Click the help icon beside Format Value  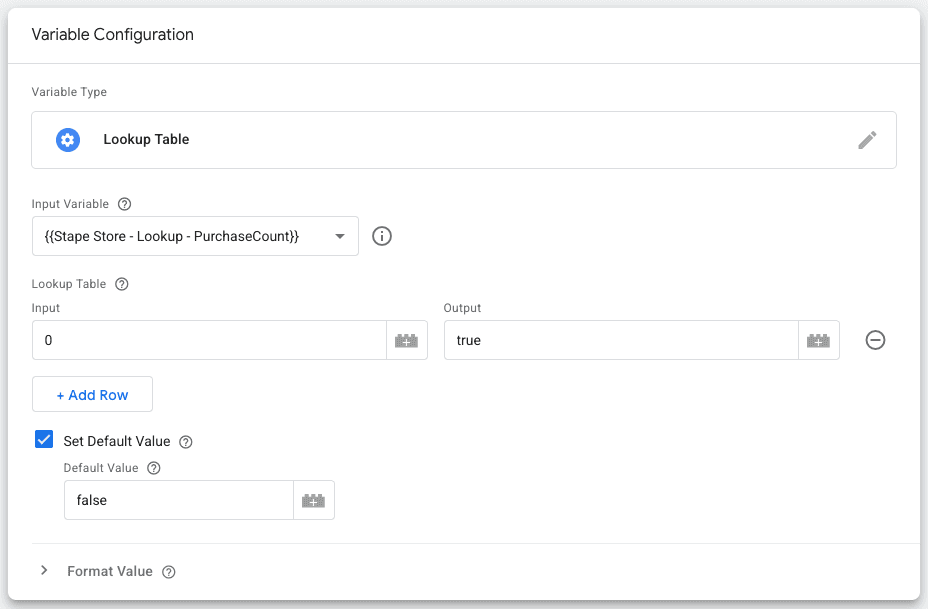coord(168,571)
